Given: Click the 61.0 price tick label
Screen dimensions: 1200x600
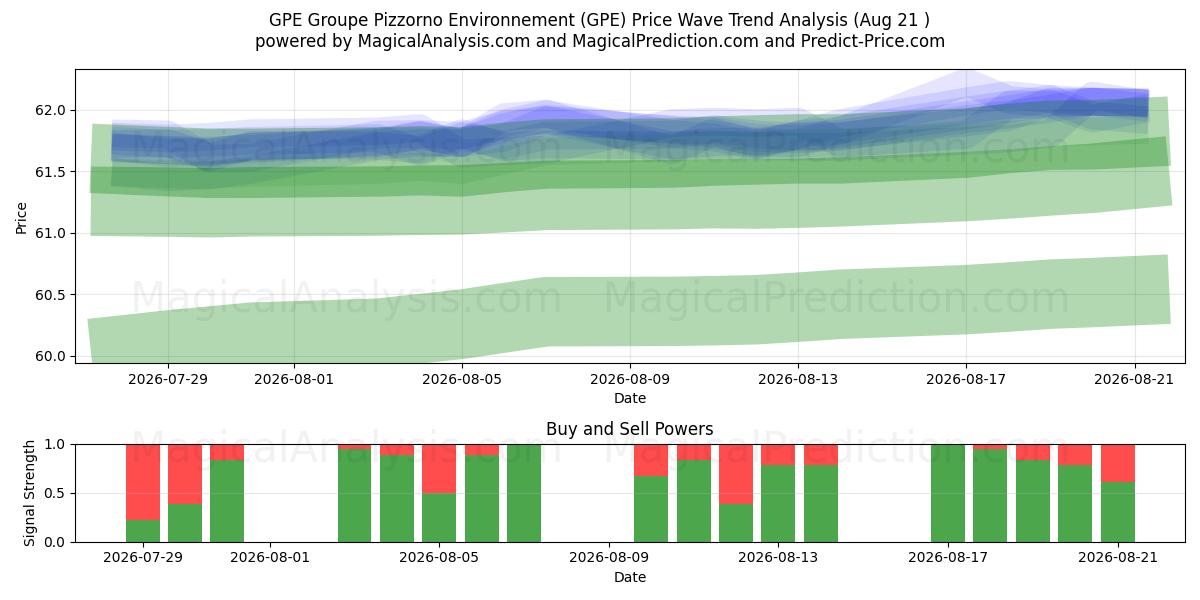Looking at the screenshot, I should click(x=49, y=233).
